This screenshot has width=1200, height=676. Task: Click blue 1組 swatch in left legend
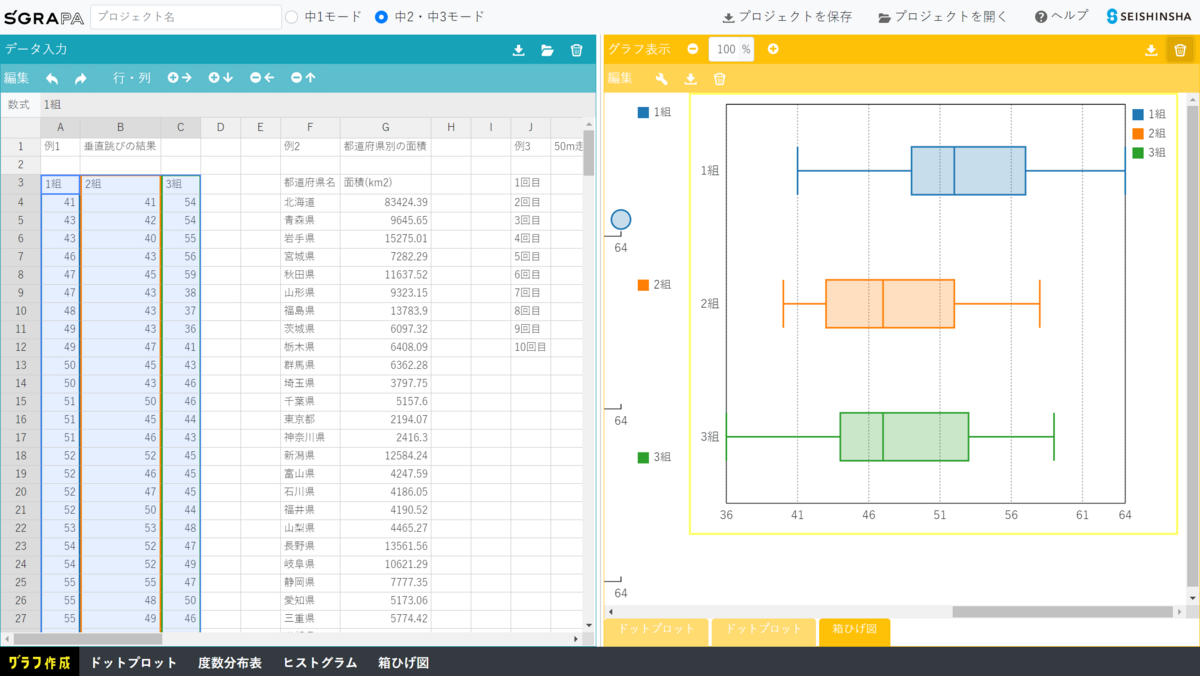644,113
